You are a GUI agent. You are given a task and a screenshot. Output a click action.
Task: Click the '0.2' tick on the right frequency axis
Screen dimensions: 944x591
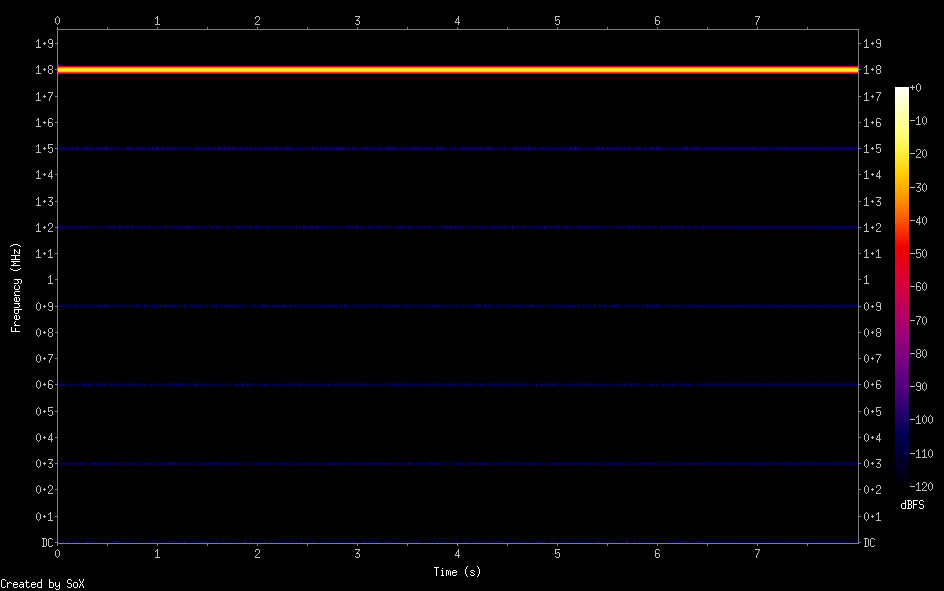click(x=872, y=490)
